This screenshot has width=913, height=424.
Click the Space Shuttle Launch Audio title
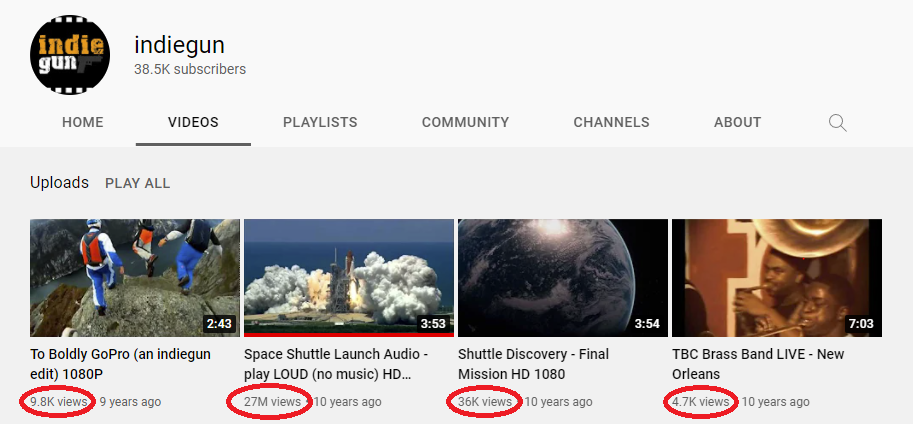click(336, 364)
